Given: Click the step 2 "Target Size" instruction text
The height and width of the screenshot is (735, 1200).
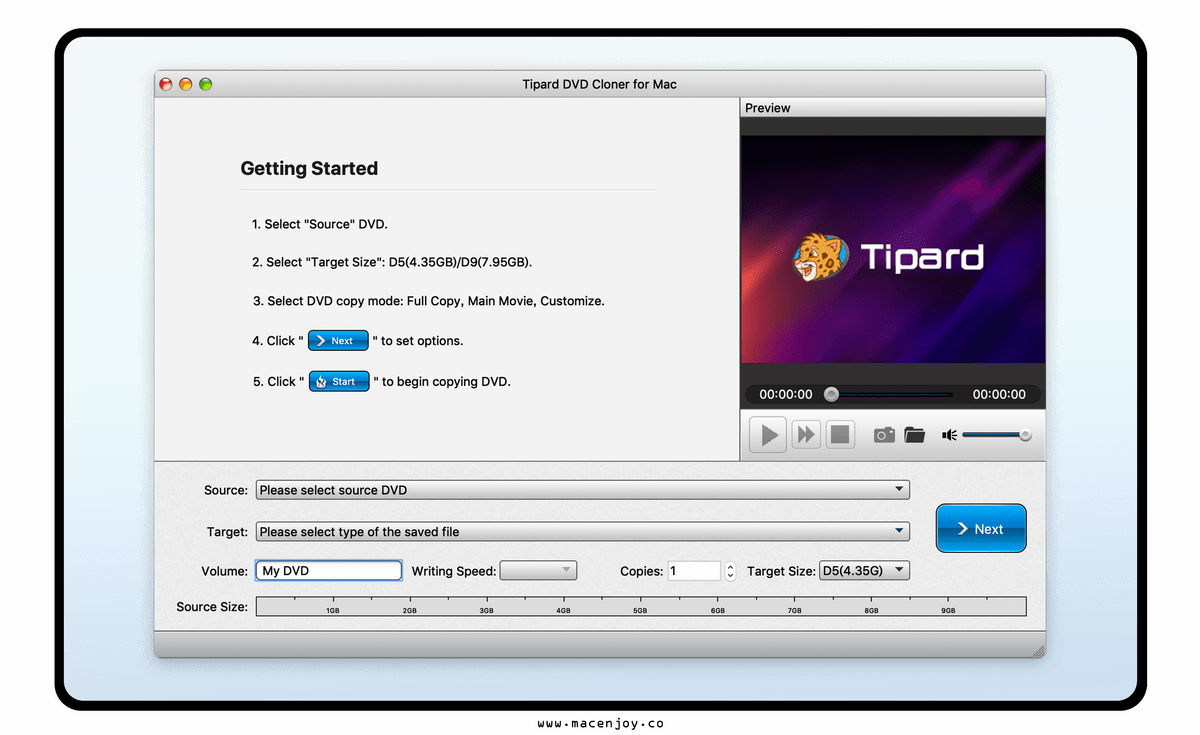Looking at the screenshot, I should 392,262.
